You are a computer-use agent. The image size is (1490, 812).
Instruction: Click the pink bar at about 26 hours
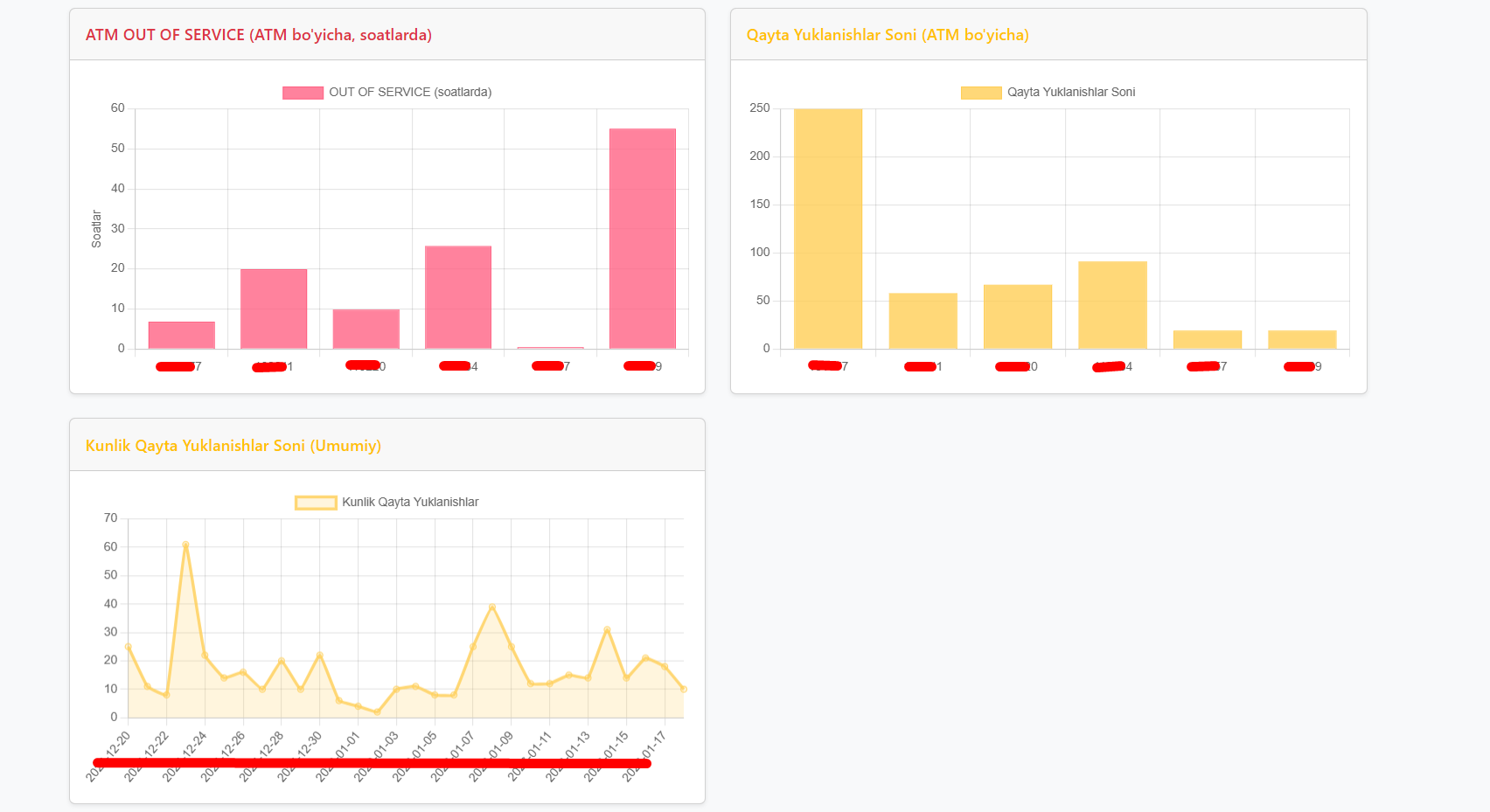pos(458,297)
